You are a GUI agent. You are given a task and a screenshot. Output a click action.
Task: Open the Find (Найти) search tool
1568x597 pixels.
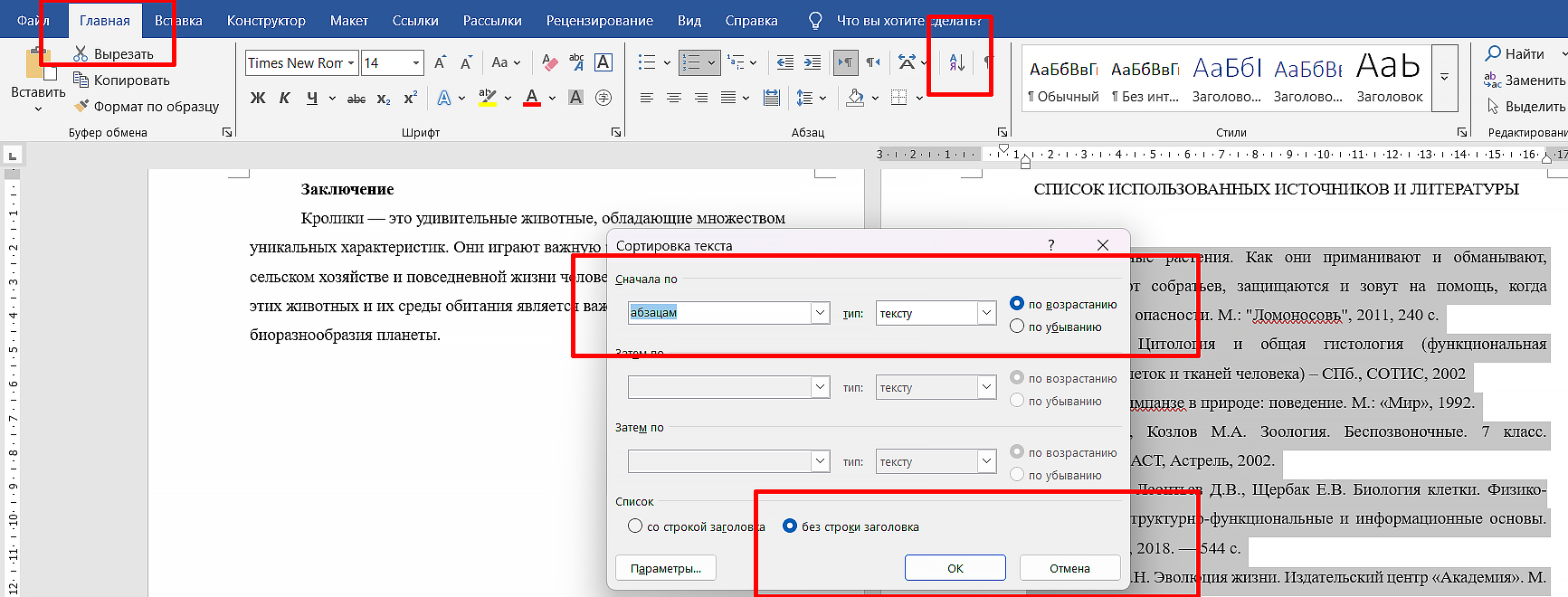1516,53
